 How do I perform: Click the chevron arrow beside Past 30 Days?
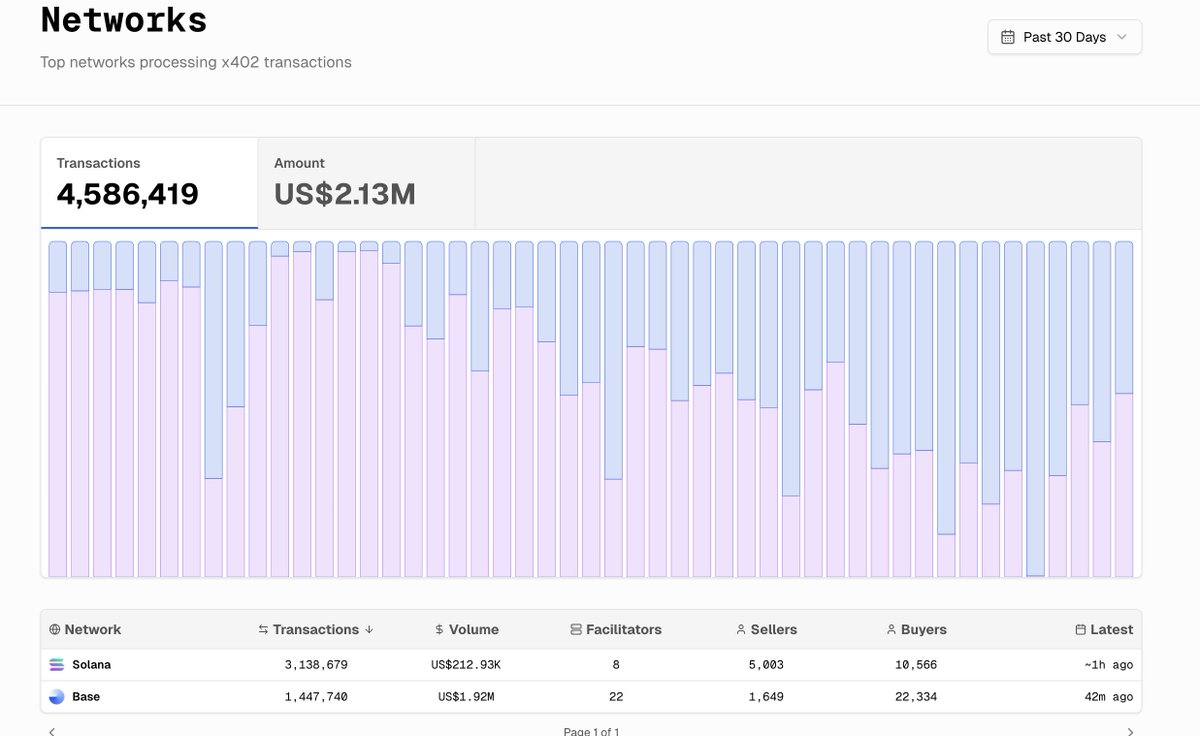1121,37
